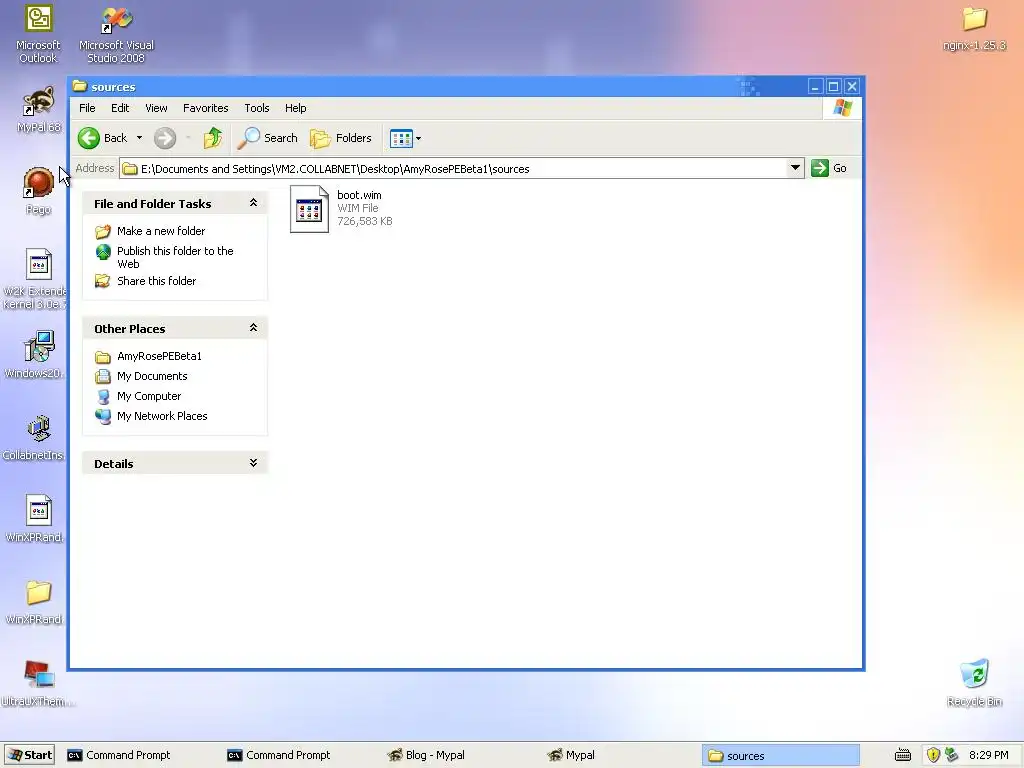Switch to Blog - Mypal taskbar button

click(460, 755)
